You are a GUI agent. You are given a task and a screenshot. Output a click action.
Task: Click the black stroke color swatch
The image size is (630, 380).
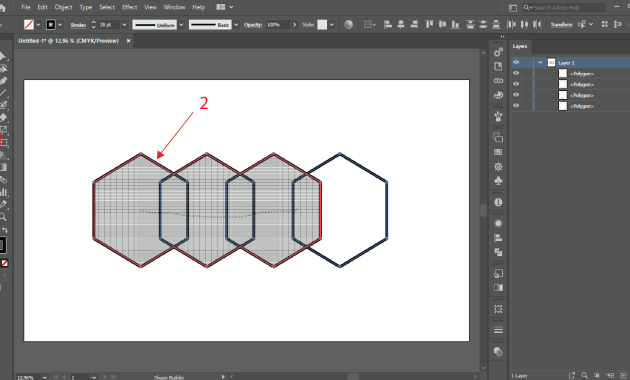pyautogui.click(x=51, y=25)
